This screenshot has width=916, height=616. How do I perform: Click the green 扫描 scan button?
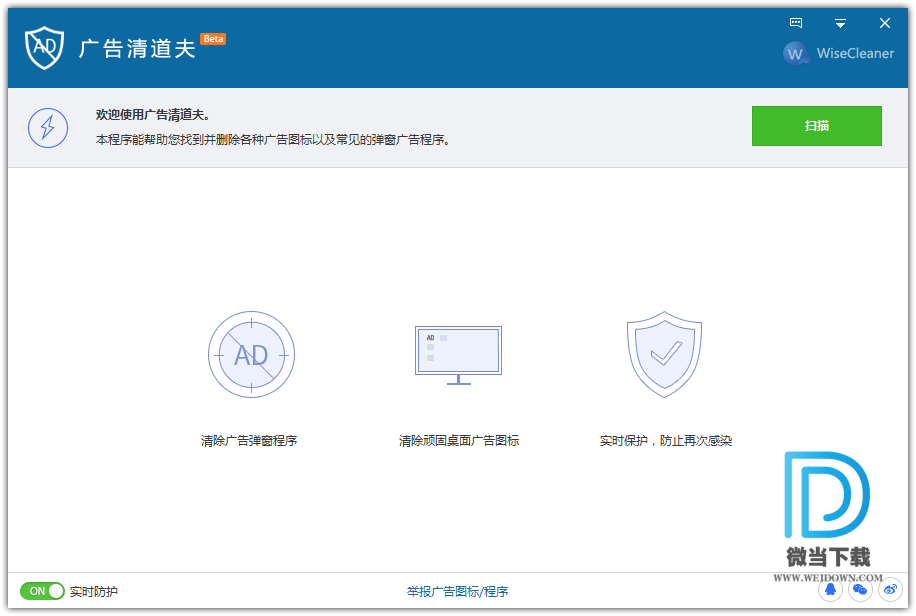(816, 126)
